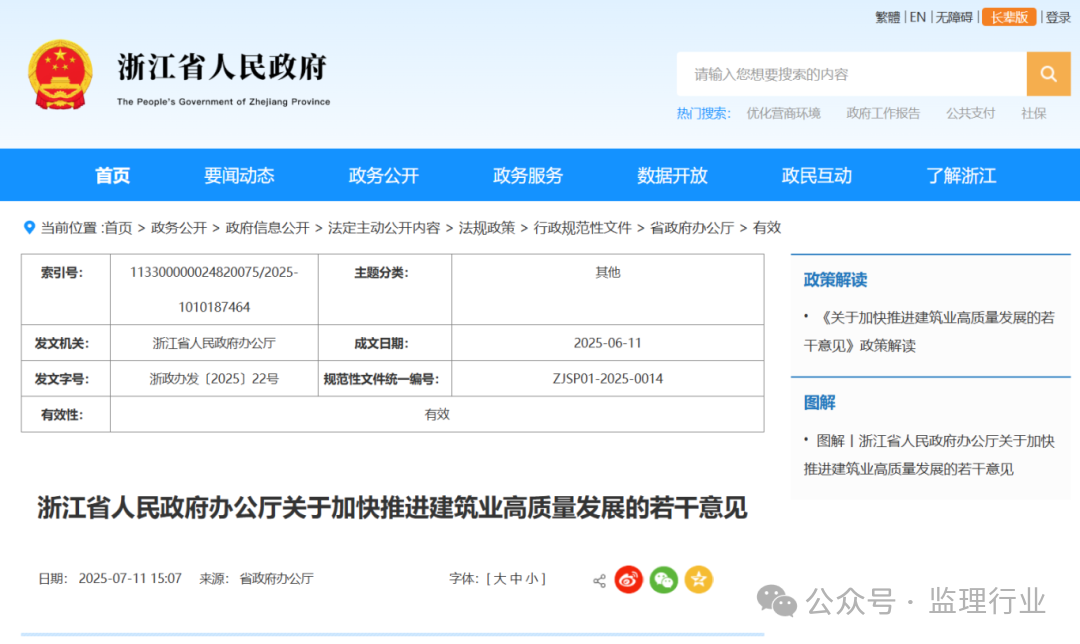Set font size to 小
Screen dimensions: 1080x644
pos(531,579)
